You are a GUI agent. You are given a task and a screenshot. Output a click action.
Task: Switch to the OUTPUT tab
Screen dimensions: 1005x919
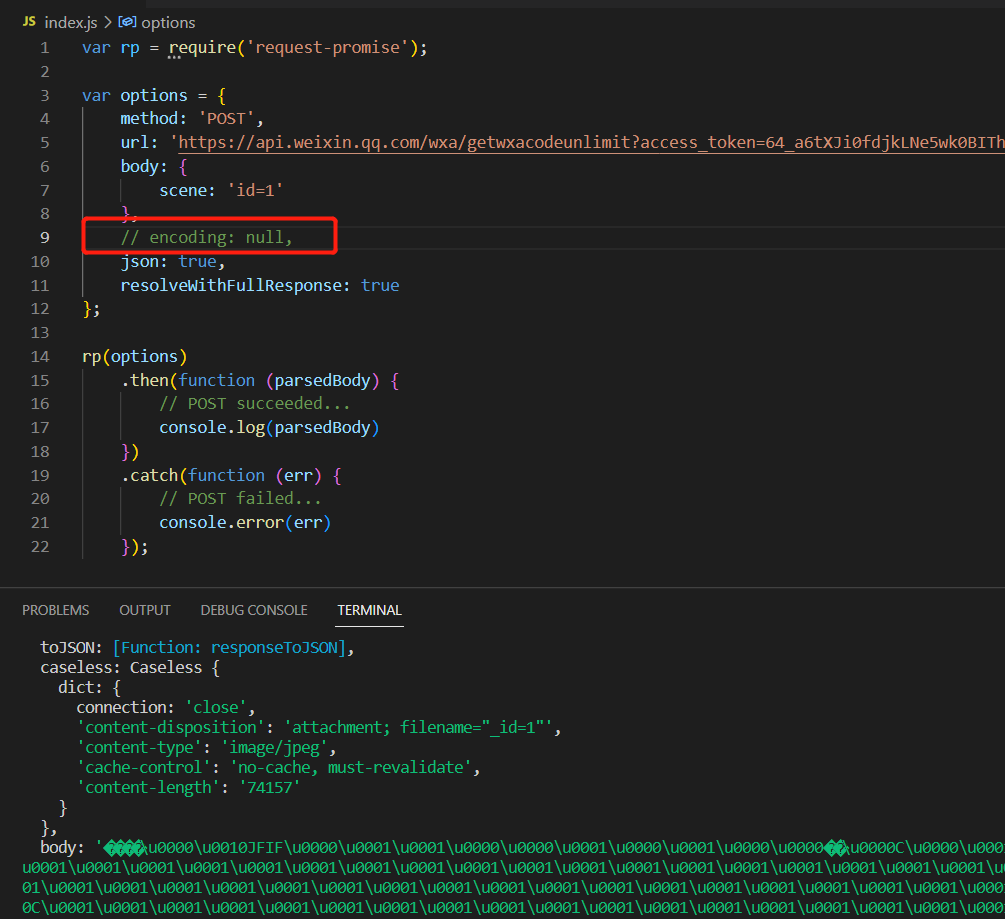[145, 610]
